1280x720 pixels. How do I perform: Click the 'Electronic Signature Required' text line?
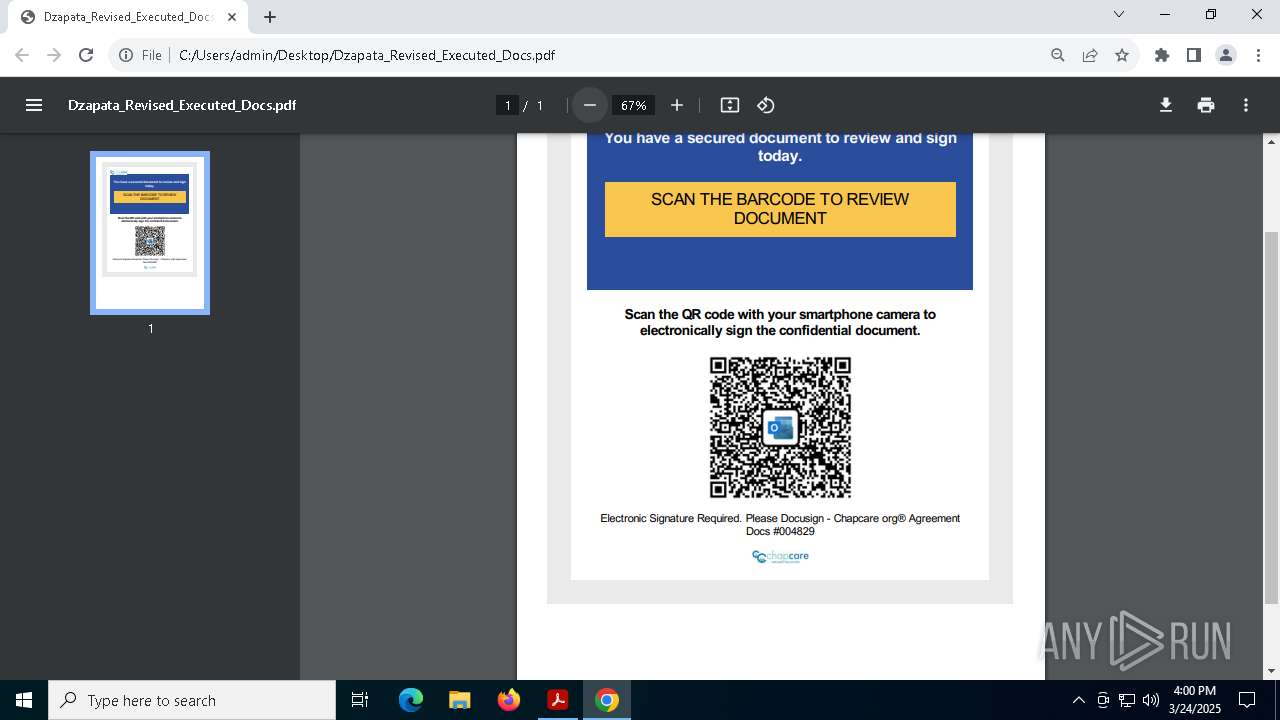pos(780,525)
